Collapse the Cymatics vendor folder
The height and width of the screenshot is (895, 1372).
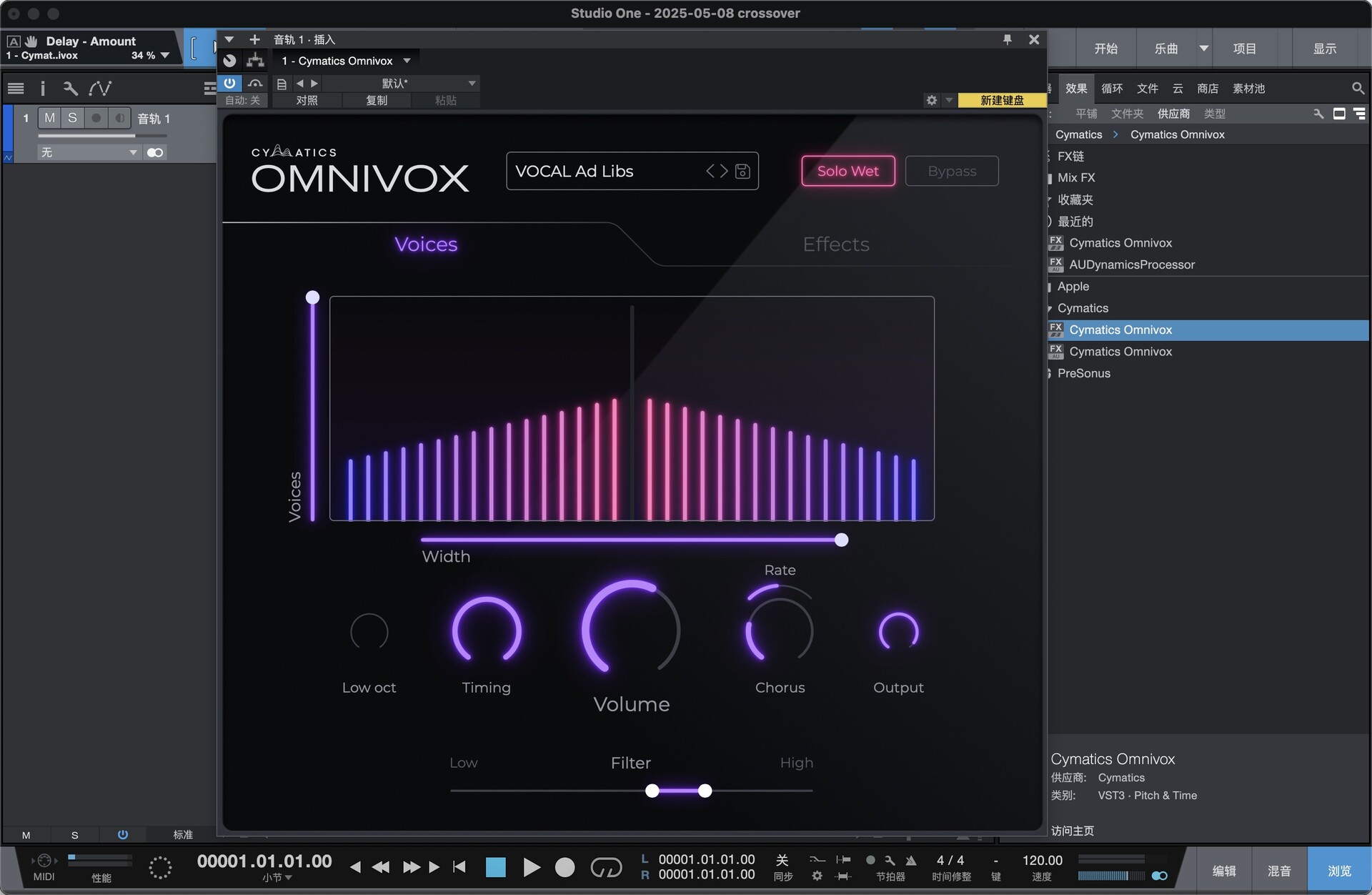point(1049,309)
